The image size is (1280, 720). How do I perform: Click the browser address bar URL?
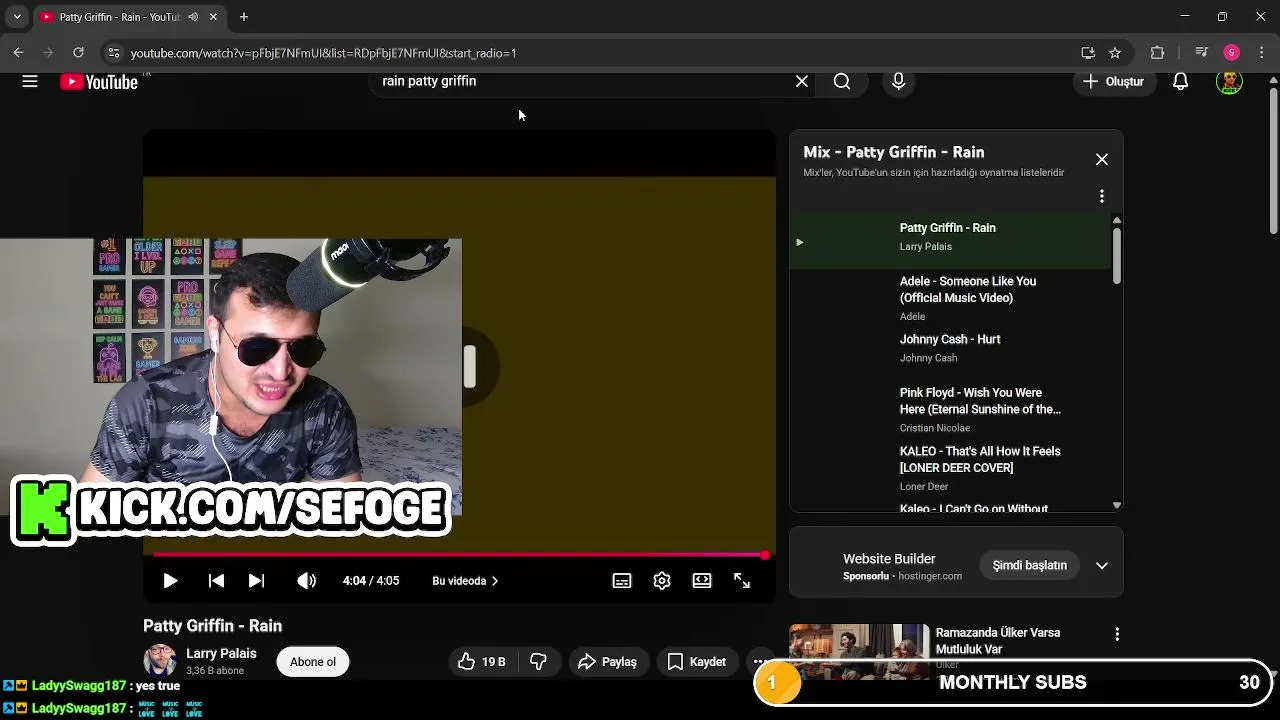[323, 53]
